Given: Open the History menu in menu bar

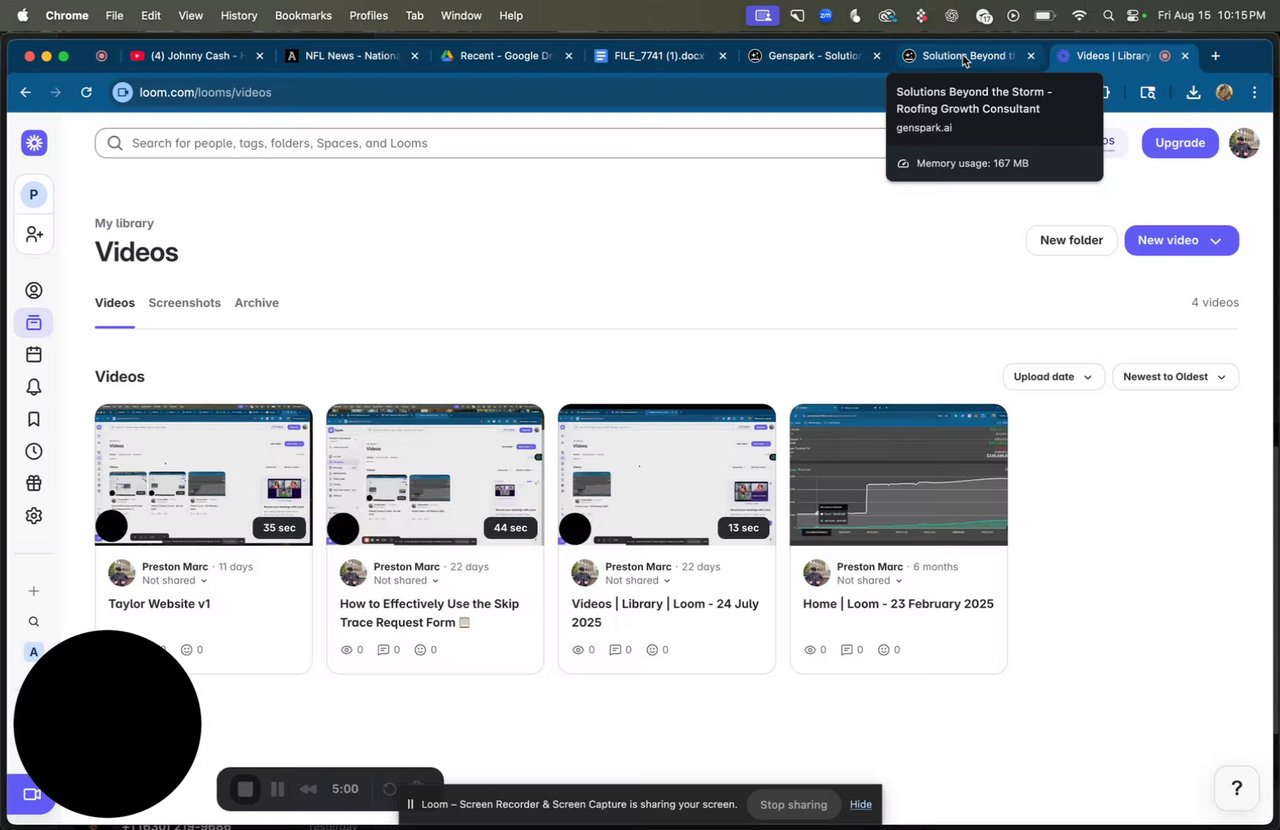Looking at the screenshot, I should pyautogui.click(x=239, y=16).
